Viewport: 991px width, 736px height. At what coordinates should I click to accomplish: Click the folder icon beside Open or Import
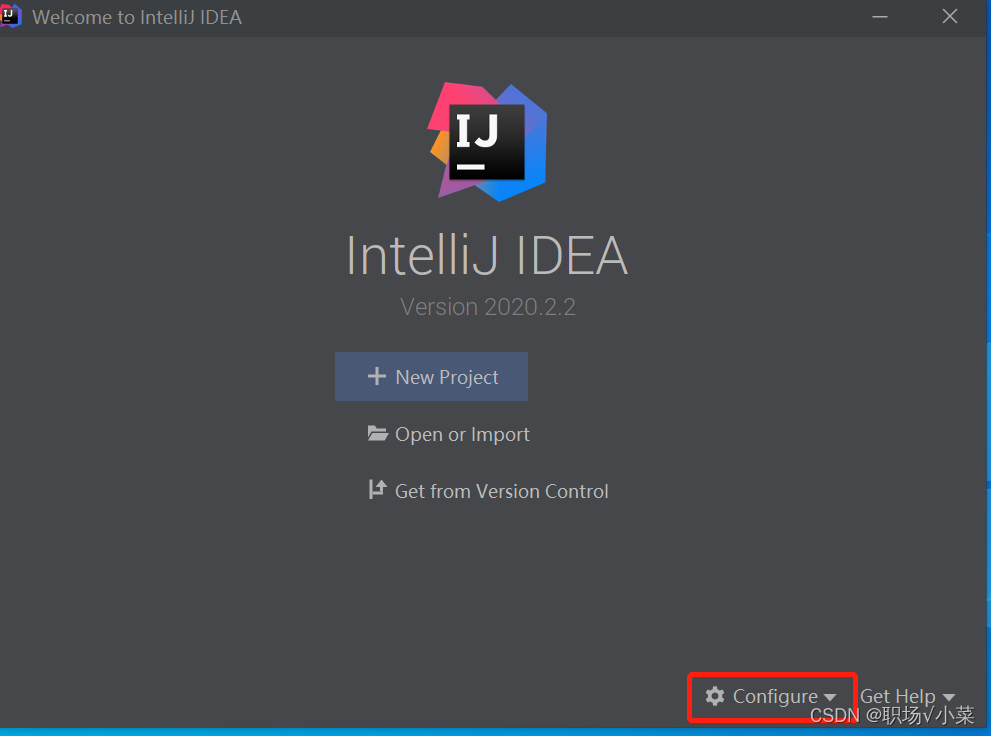pyautogui.click(x=377, y=433)
